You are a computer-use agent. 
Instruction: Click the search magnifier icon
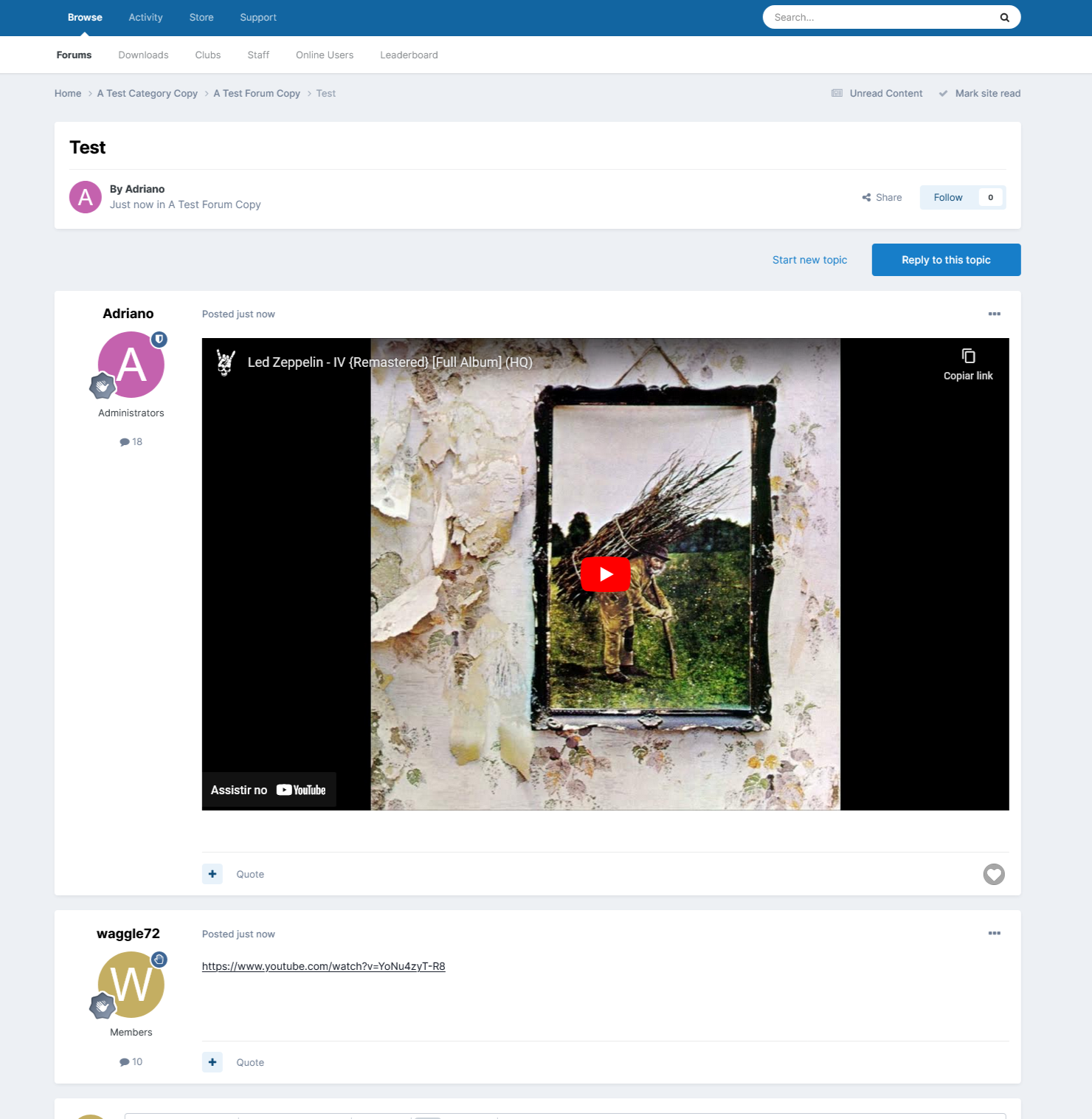click(x=1004, y=18)
